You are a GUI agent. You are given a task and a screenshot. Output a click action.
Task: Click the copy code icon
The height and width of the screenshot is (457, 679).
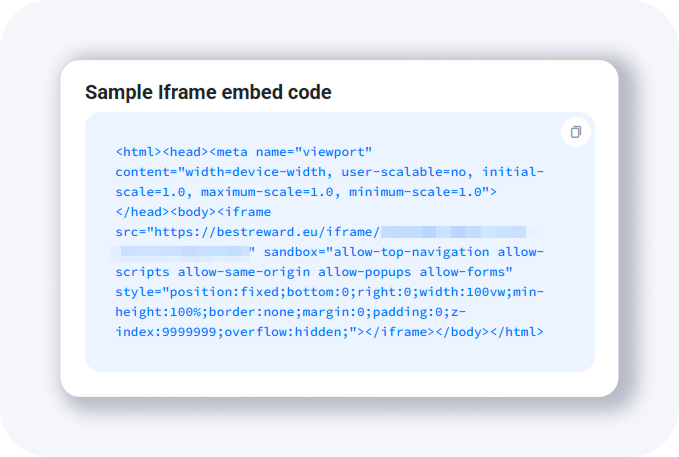click(x=575, y=132)
